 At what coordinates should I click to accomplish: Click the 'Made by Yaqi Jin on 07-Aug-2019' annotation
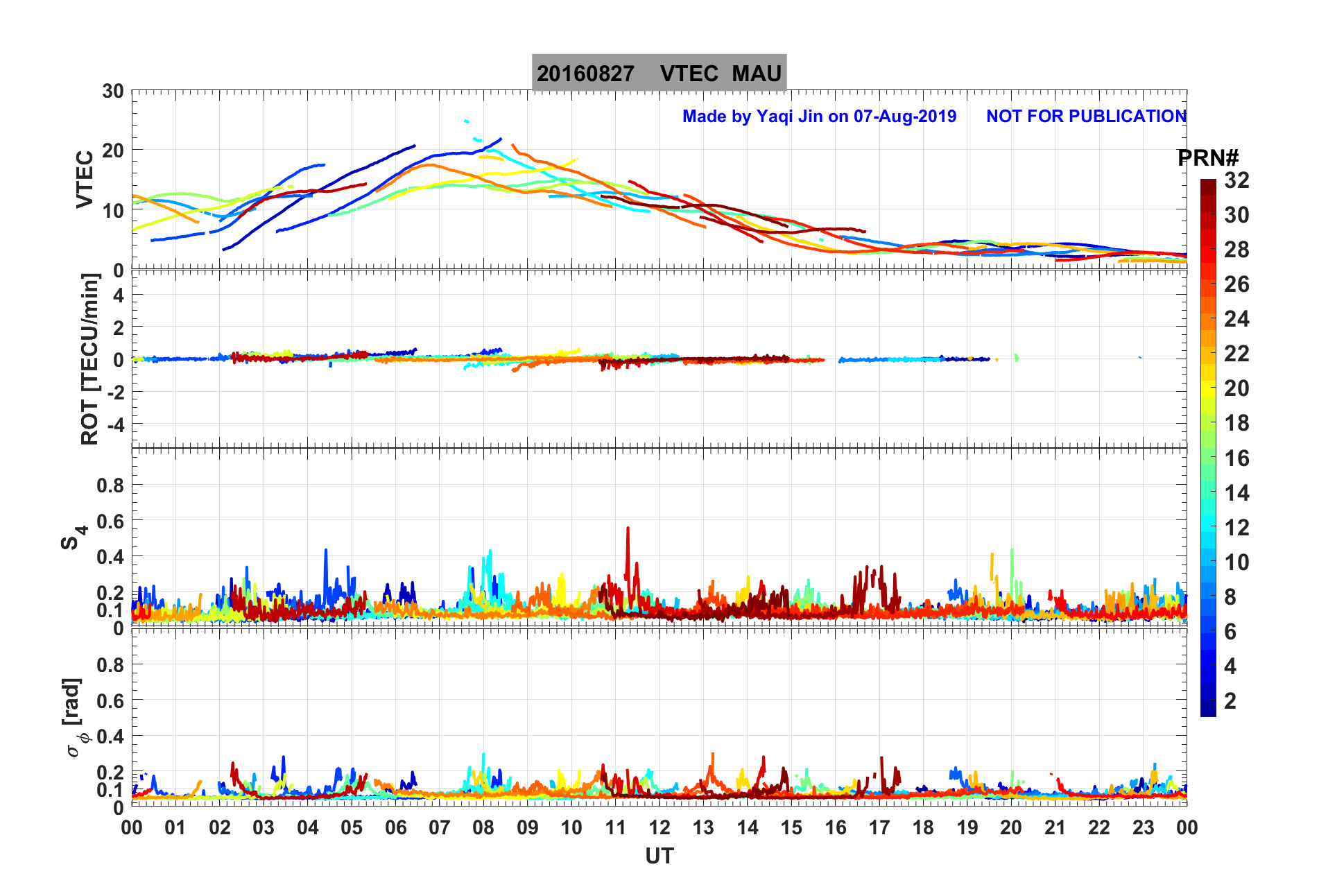point(819,116)
